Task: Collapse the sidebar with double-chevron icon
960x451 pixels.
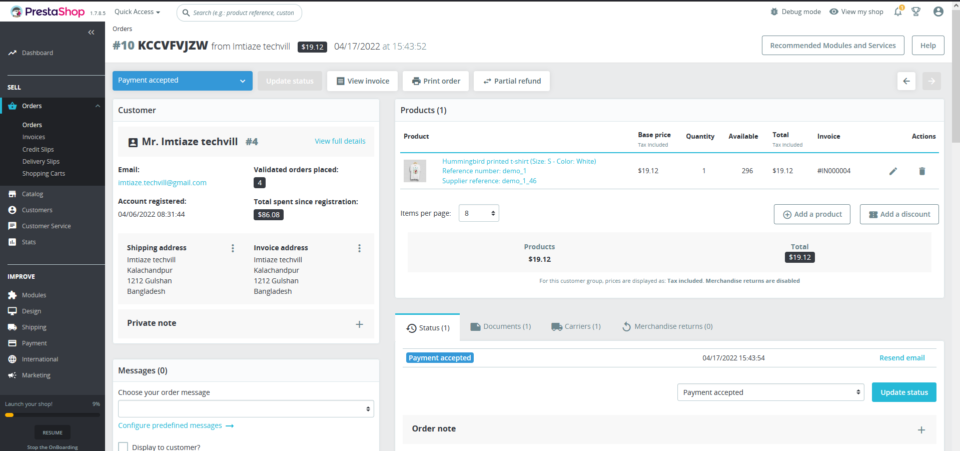Action: (x=92, y=33)
